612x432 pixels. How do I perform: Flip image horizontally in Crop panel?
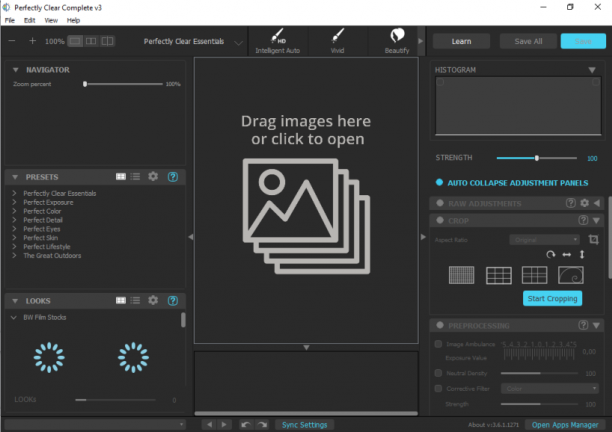pos(566,254)
